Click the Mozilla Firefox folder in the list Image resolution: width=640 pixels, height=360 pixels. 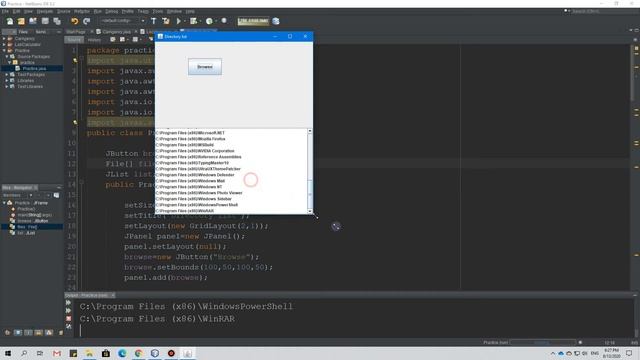point(191,139)
